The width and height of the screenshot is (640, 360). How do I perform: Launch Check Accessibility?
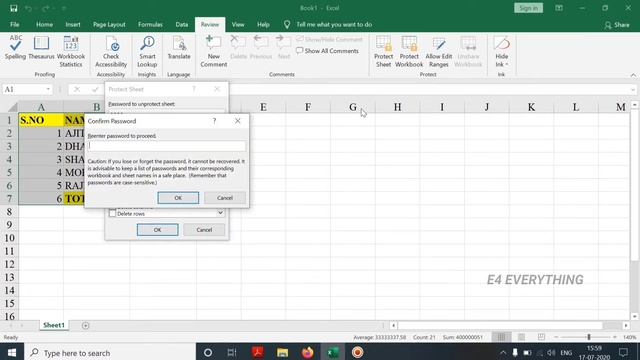point(111,51)
